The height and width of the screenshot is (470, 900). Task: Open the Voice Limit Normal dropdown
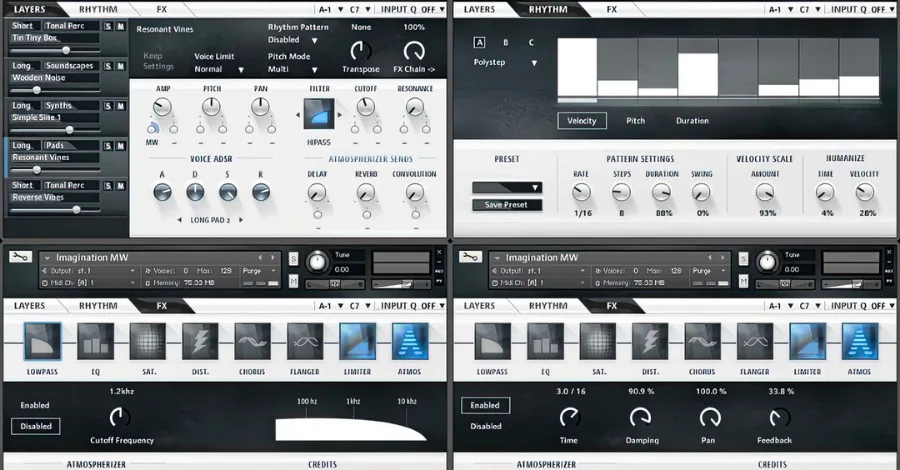click(x=219, y=69)
